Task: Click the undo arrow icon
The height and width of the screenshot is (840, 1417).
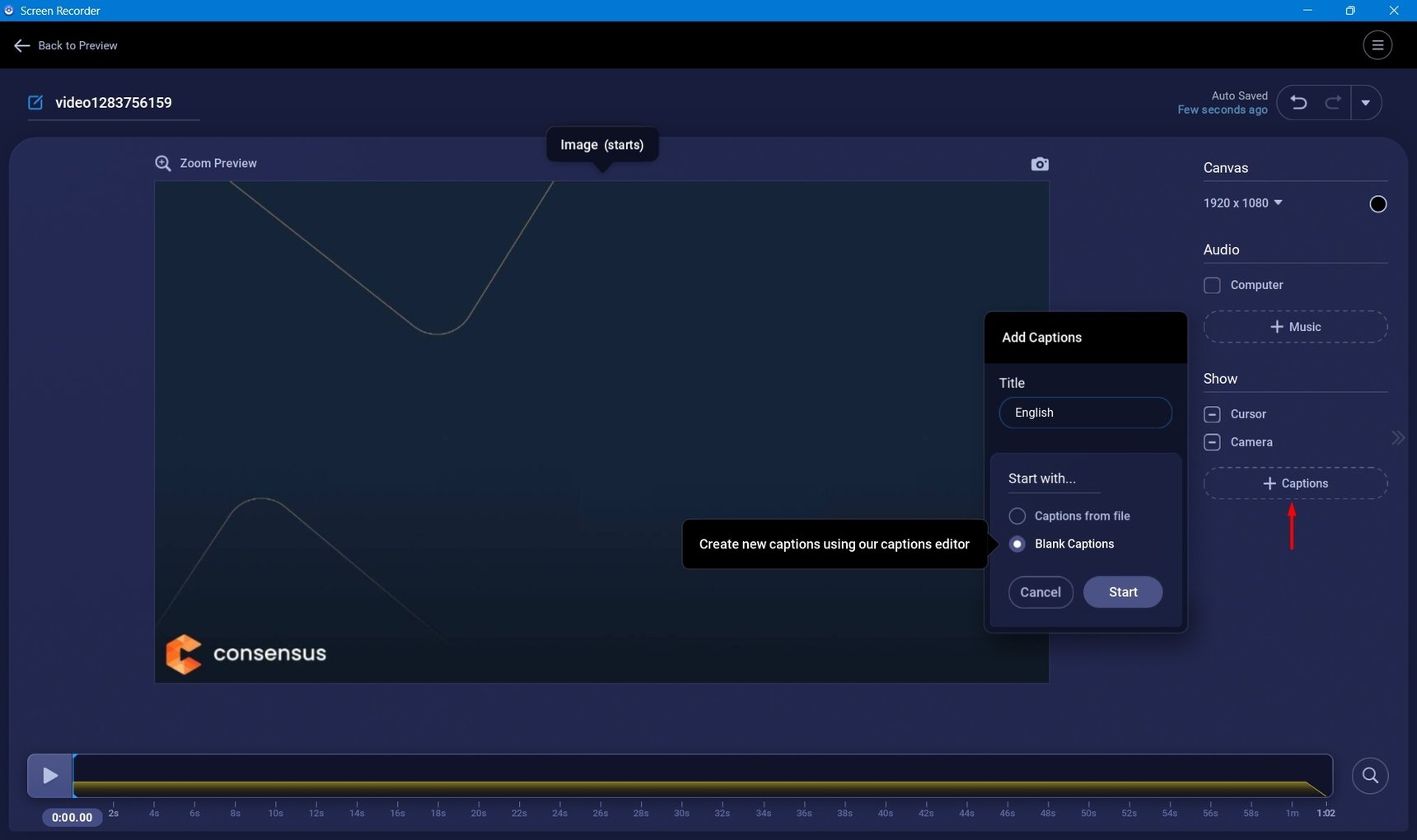Action: click(1299, 103)
